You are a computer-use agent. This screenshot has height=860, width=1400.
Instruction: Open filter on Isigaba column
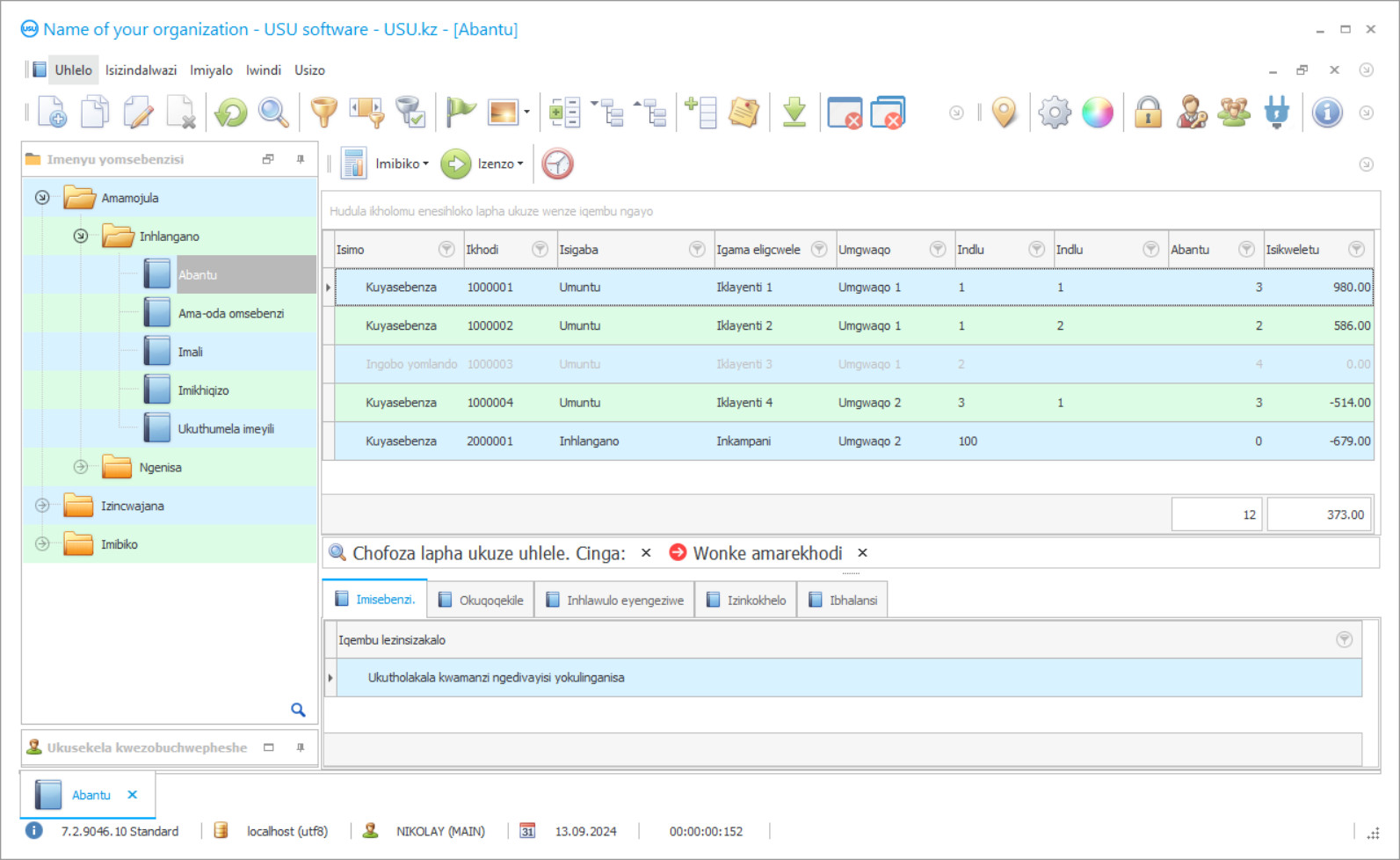(x=697, y=250)
